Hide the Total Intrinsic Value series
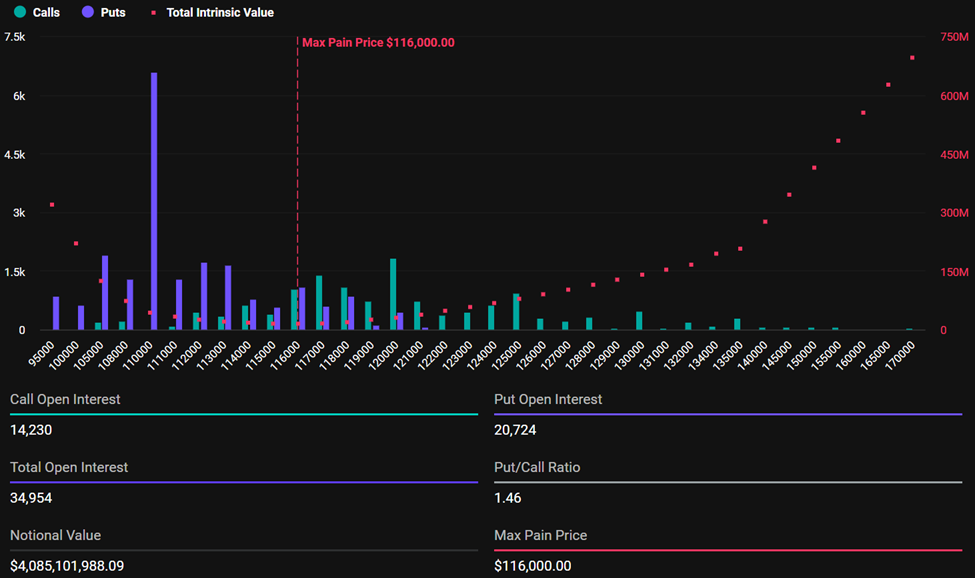 click(x=213, y=13)
